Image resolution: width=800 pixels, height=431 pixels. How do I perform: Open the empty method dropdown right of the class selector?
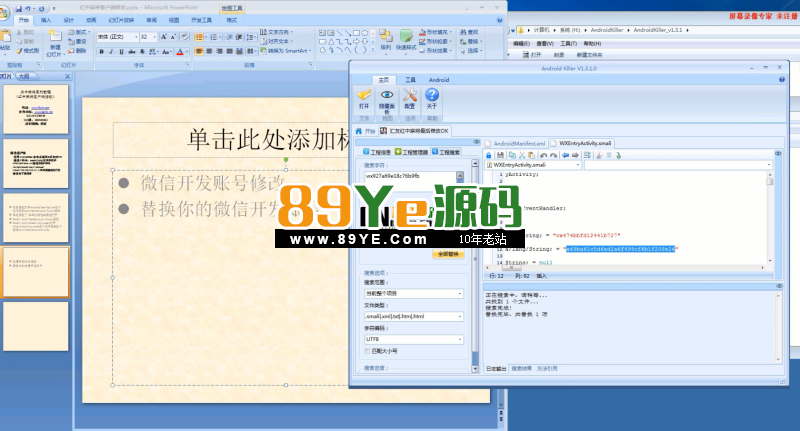tap(678, 165)
